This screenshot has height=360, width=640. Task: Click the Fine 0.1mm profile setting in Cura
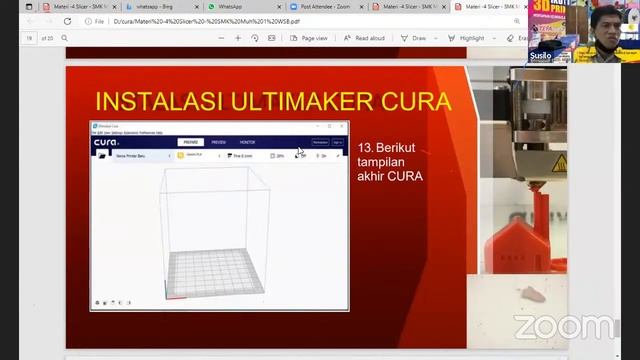click(x=240, y=156)
